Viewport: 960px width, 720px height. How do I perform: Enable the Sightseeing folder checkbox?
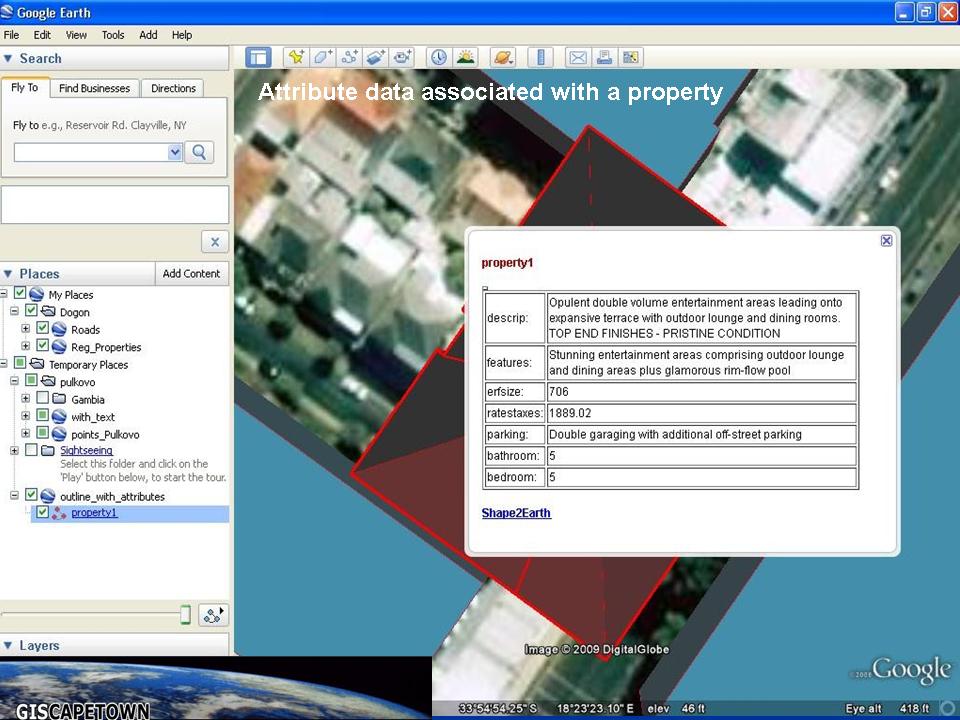pos(31,451)
